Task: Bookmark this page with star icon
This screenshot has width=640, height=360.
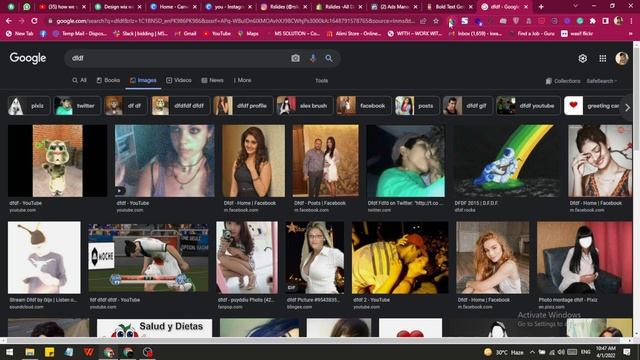Action: click(436, 21)
